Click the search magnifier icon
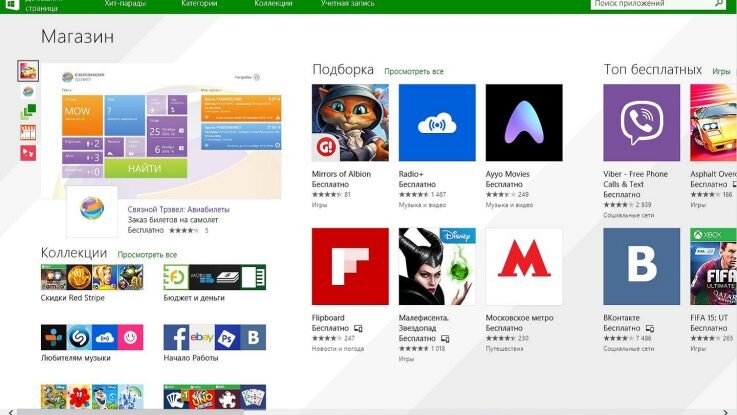Image resolution: width=737 pixels, height=415 pixels. [x=719, y=3]
